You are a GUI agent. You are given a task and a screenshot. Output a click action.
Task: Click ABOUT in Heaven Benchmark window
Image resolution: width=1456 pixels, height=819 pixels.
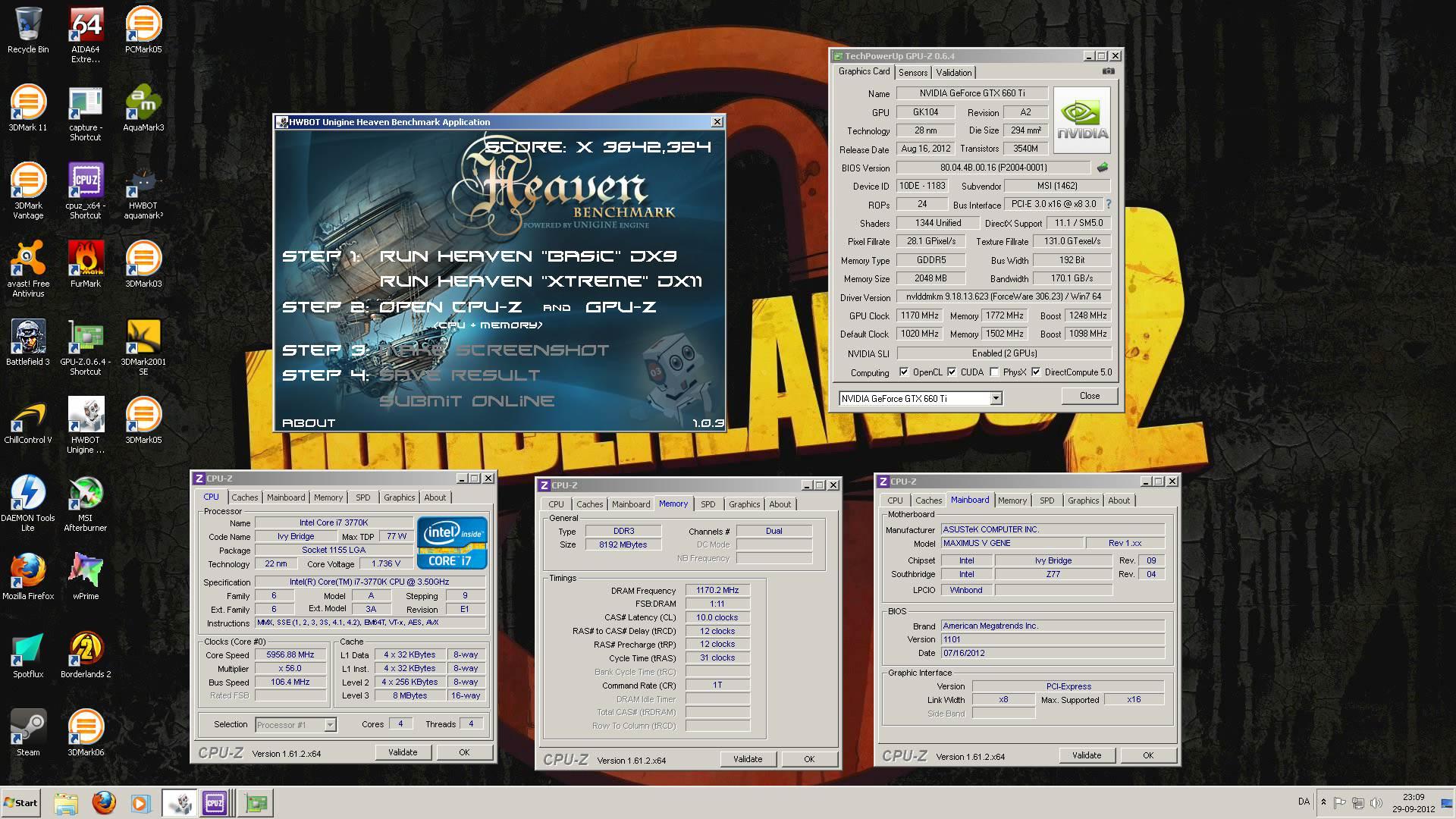tap(309, 423)
